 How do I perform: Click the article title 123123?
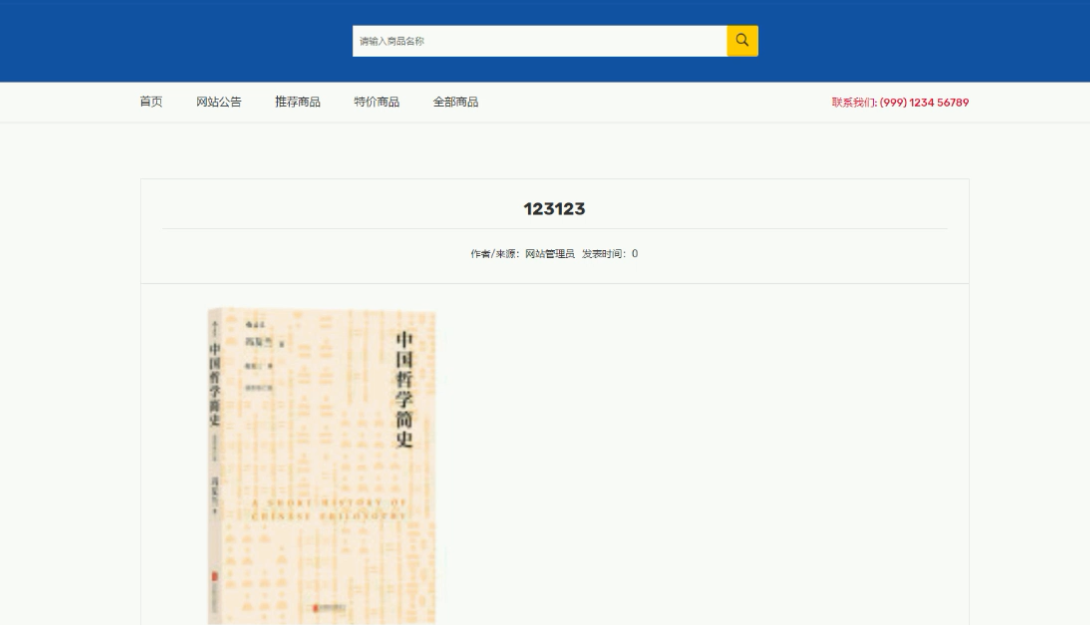click(554, 209)
